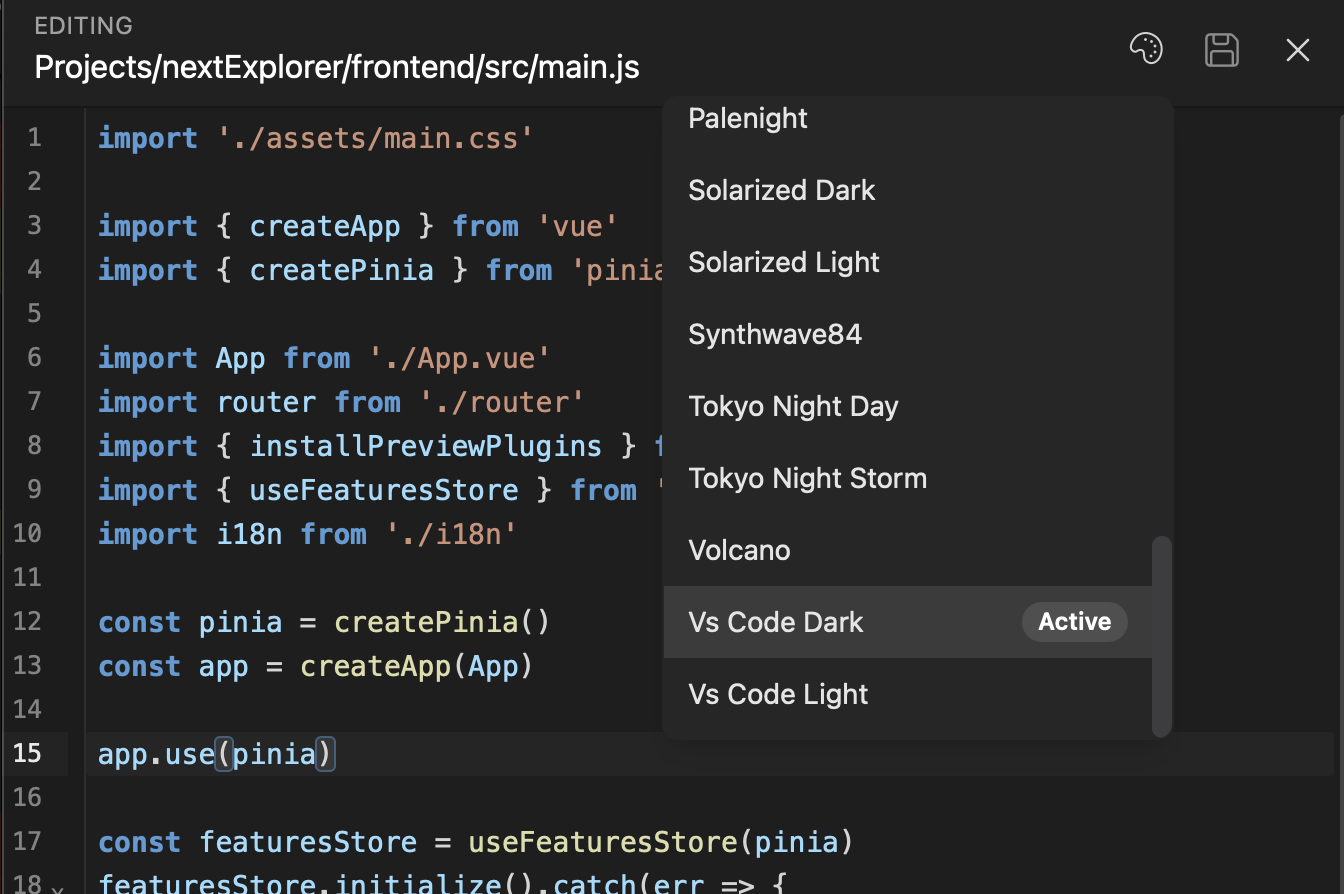1344x894 pixels.
Task: Select the Palenight theme
Action: tap(908, 118)
